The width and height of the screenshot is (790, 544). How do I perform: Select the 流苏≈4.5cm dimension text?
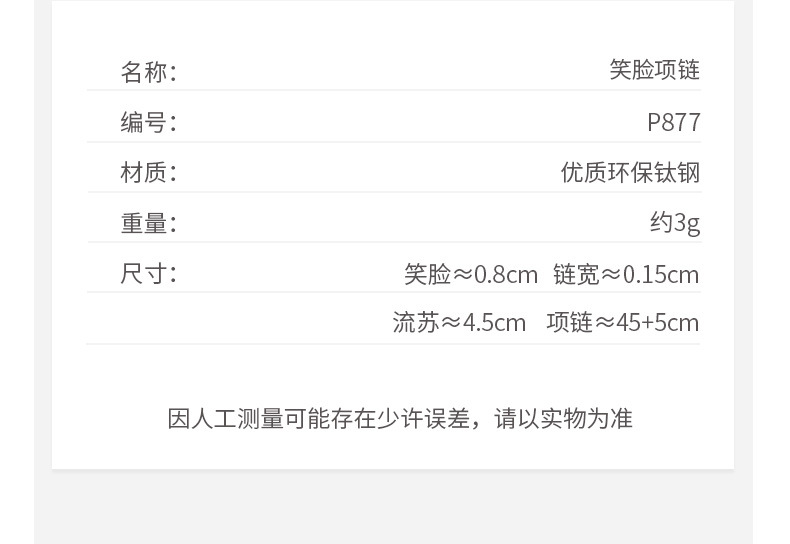(x=459, y=323)
